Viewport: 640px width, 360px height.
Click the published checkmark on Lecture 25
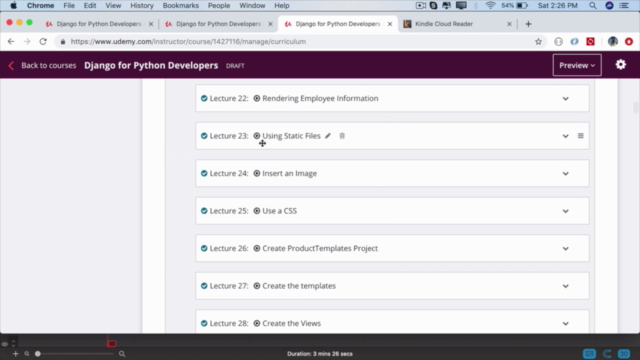pyautogui.click(x=204, y=211)
